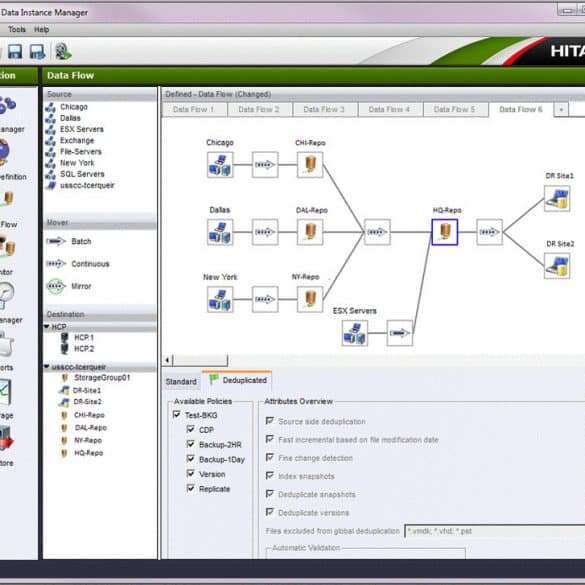
Task: Click the Save floppy disk icon
Action: pos(15,51)
